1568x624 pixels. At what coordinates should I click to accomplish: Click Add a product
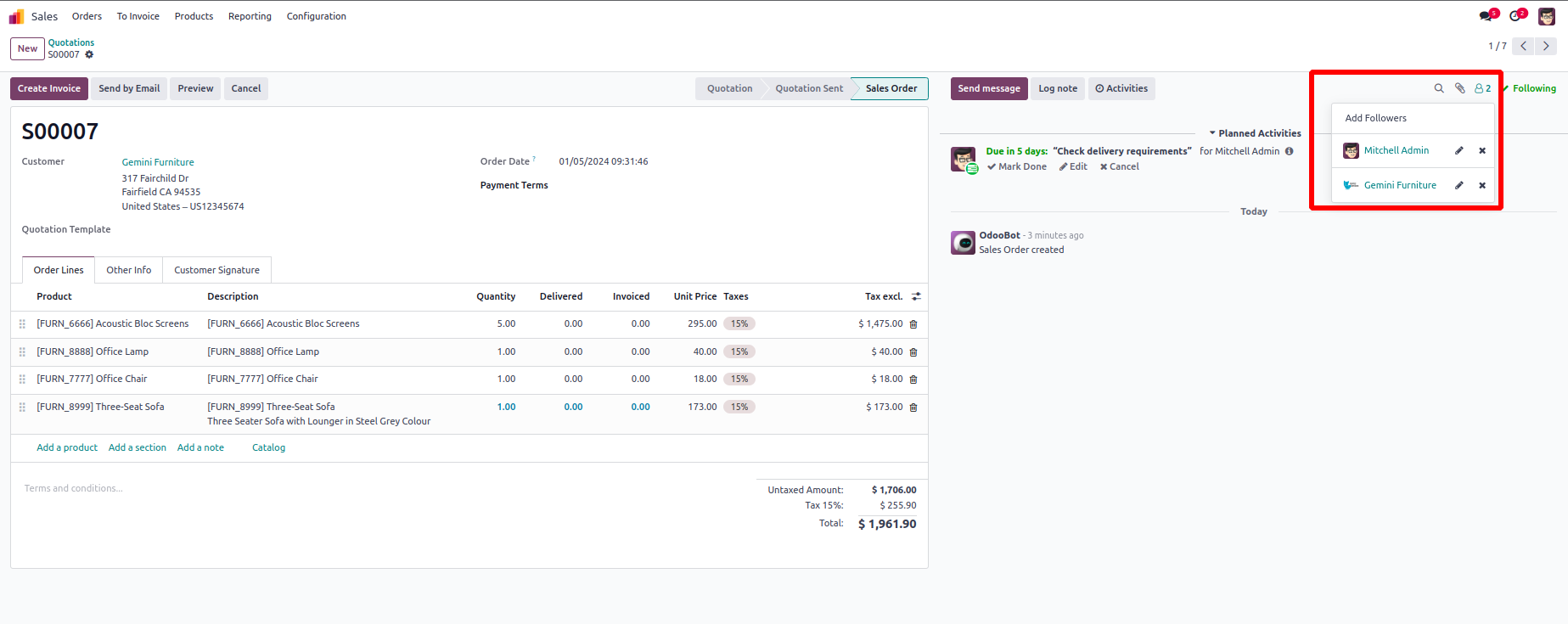point(67,447)
